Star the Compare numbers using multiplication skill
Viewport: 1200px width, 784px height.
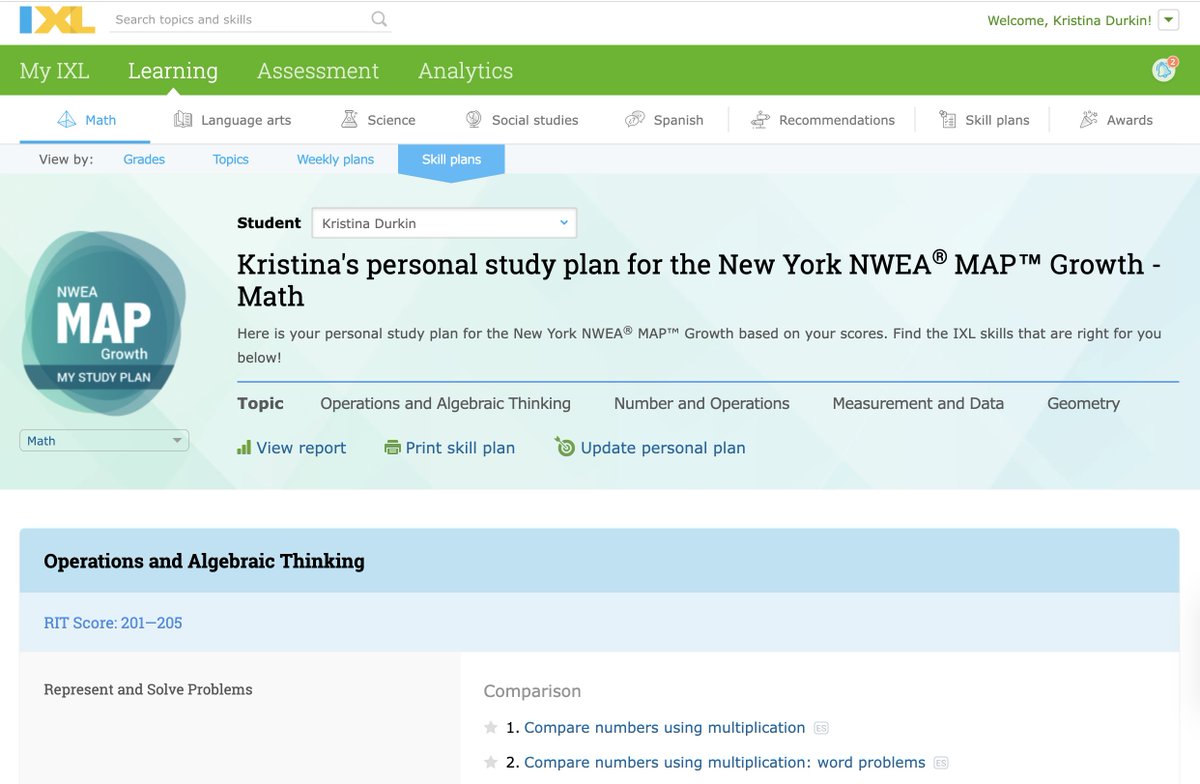(x=490, y=727)
